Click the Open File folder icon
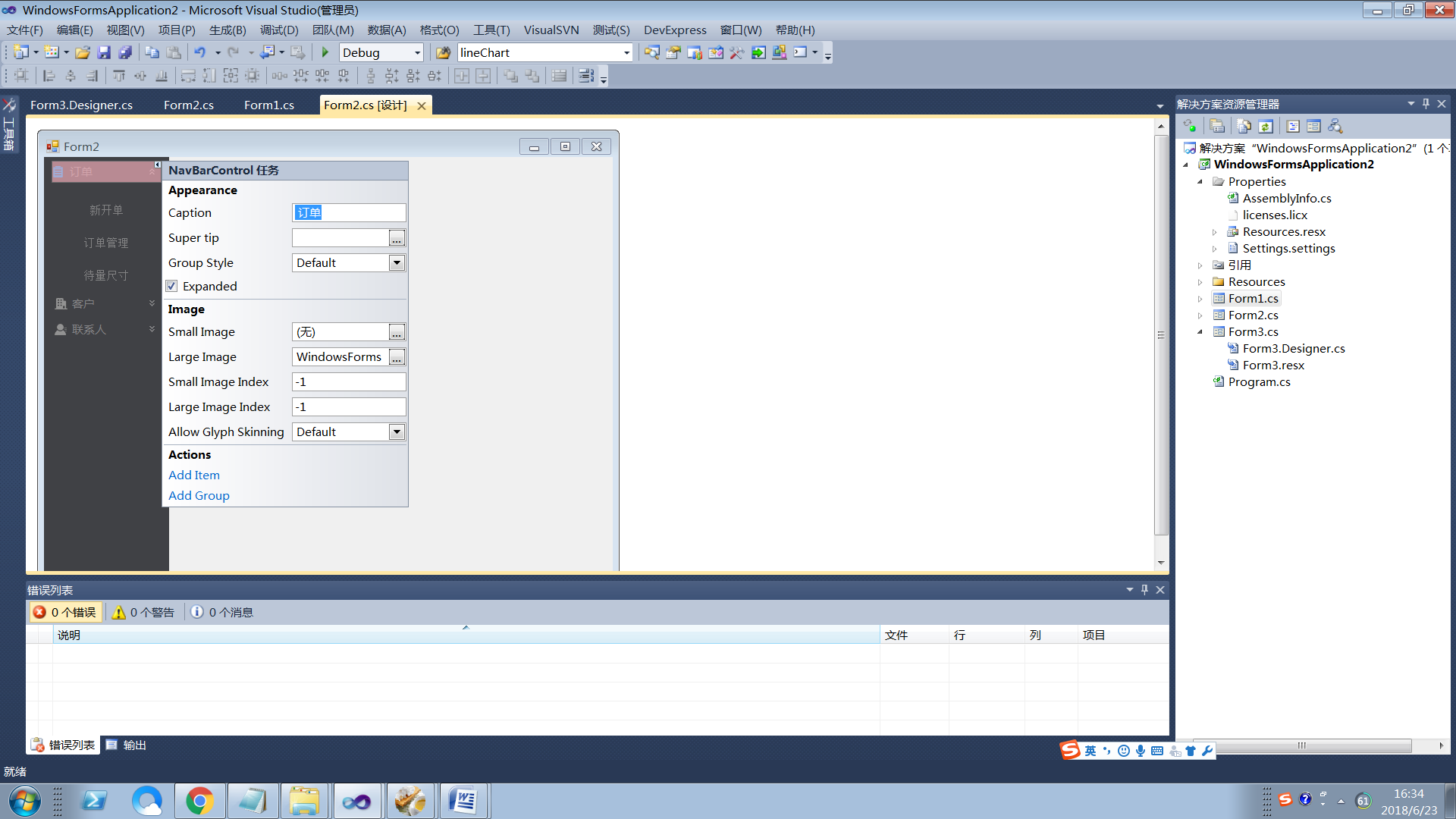Screen dimensions: 1456x819 (83, 52)
